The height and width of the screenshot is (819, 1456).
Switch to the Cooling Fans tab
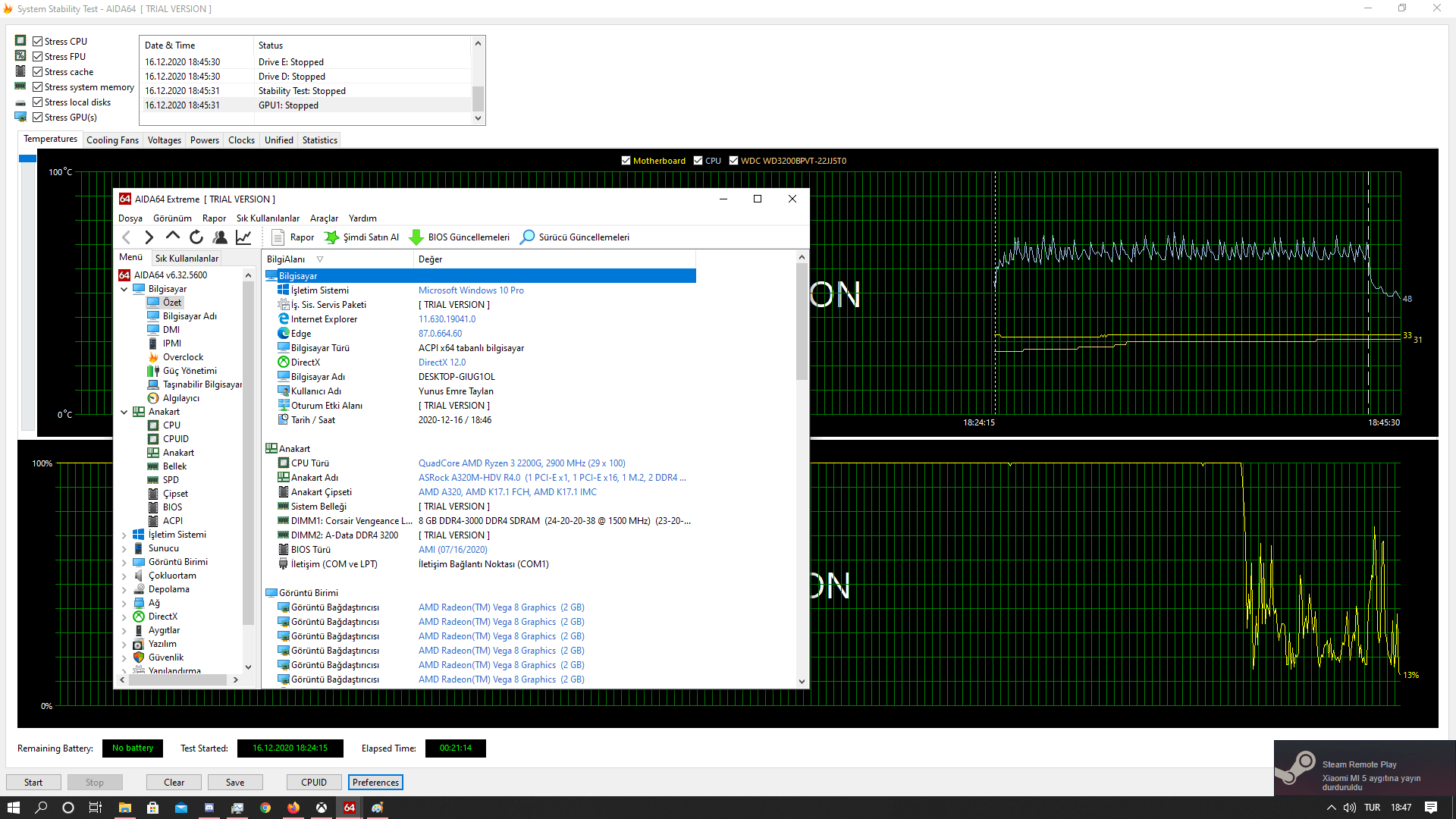coord(112,140)
